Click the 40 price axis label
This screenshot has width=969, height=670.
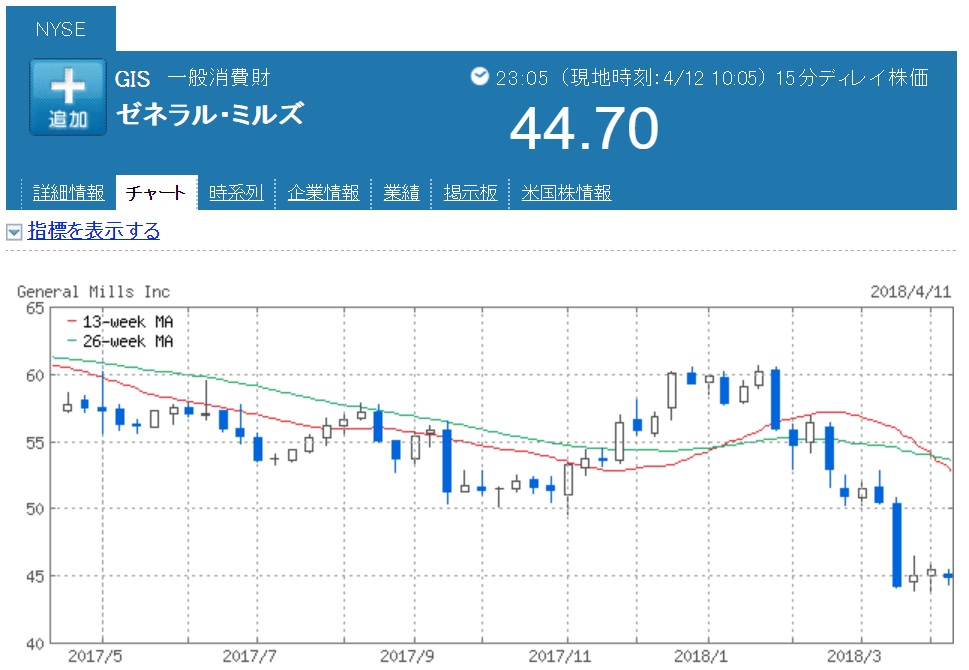(35, 643)
